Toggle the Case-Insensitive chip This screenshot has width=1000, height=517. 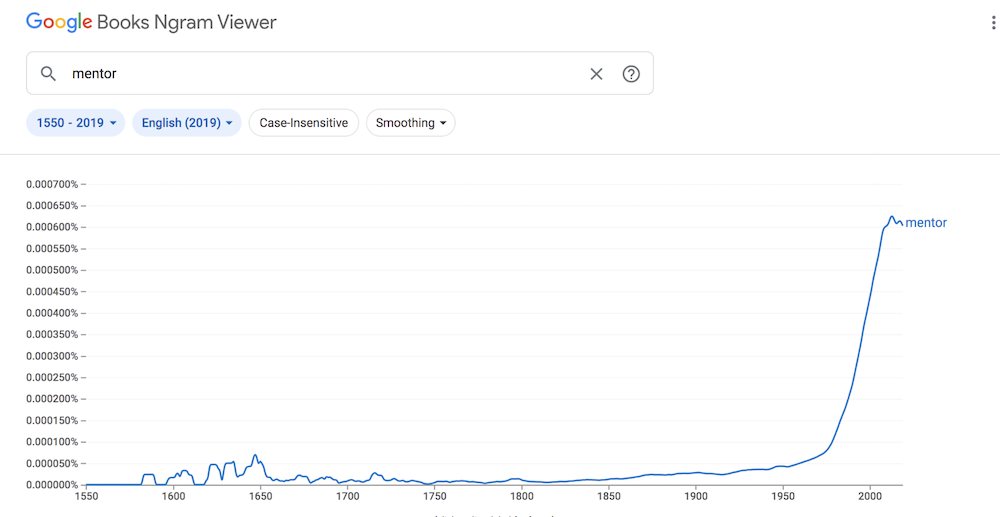click(x=304, y=123)
